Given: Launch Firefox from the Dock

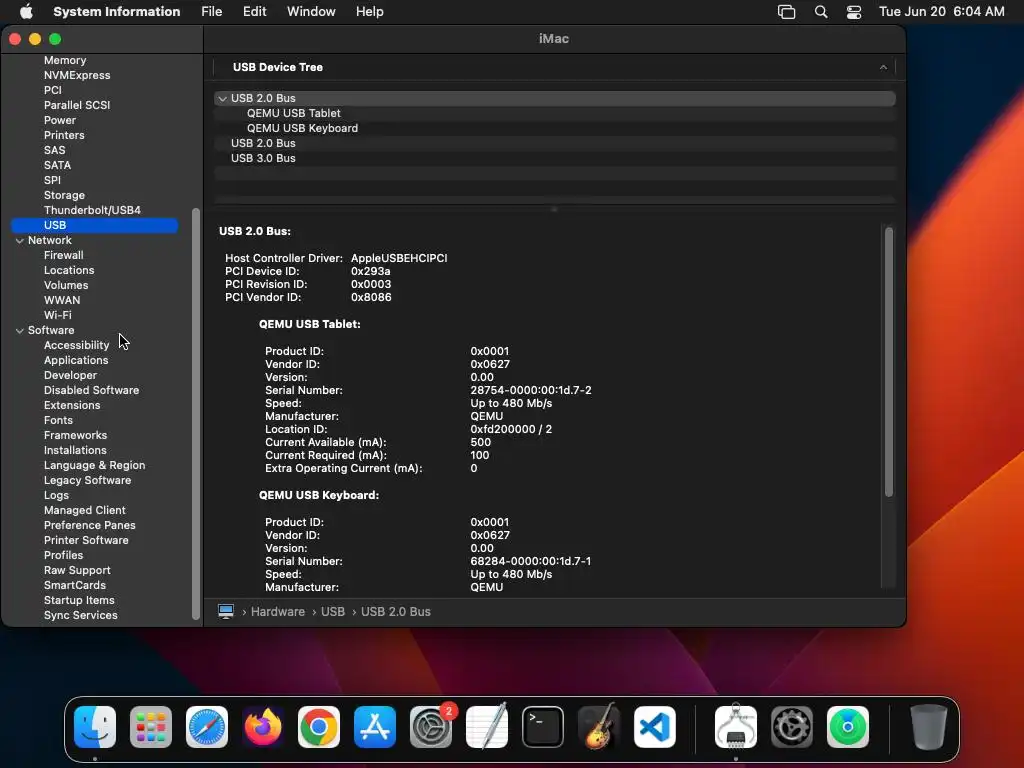Looking at the screenshot, I should tap(263, 727).
